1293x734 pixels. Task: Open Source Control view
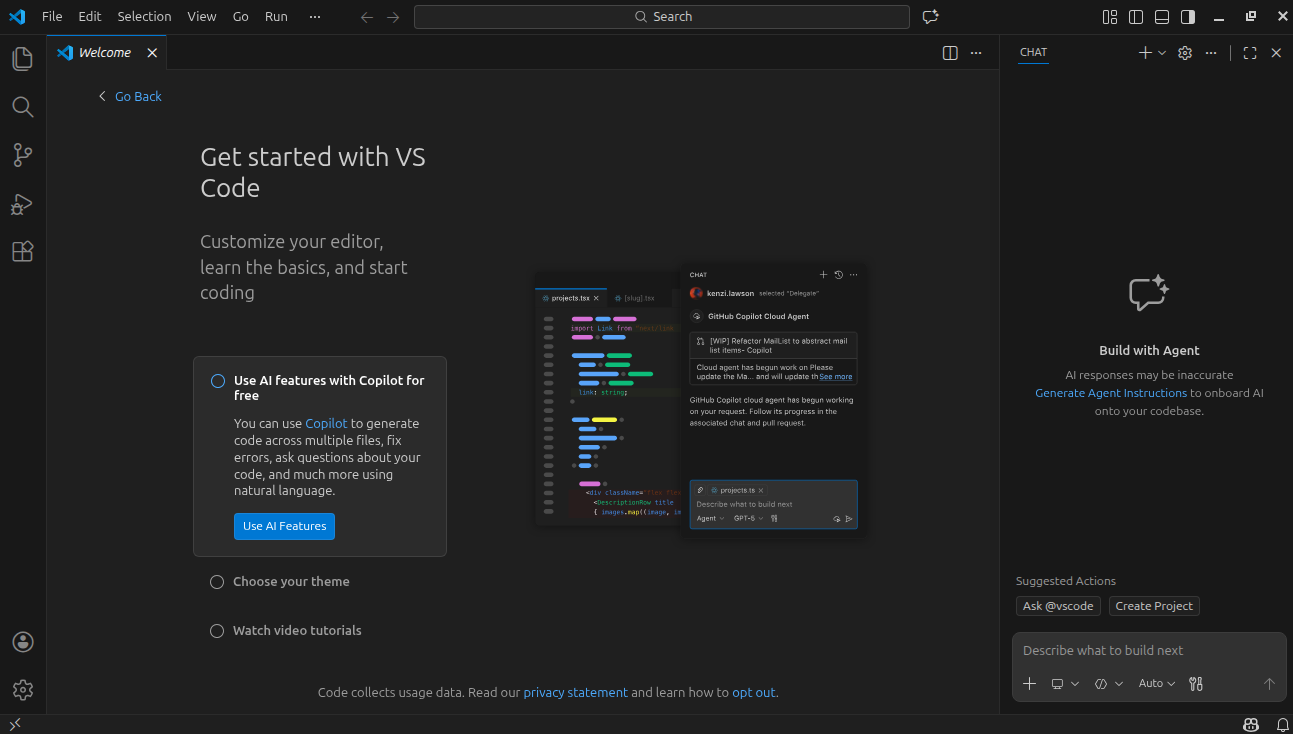22,155
